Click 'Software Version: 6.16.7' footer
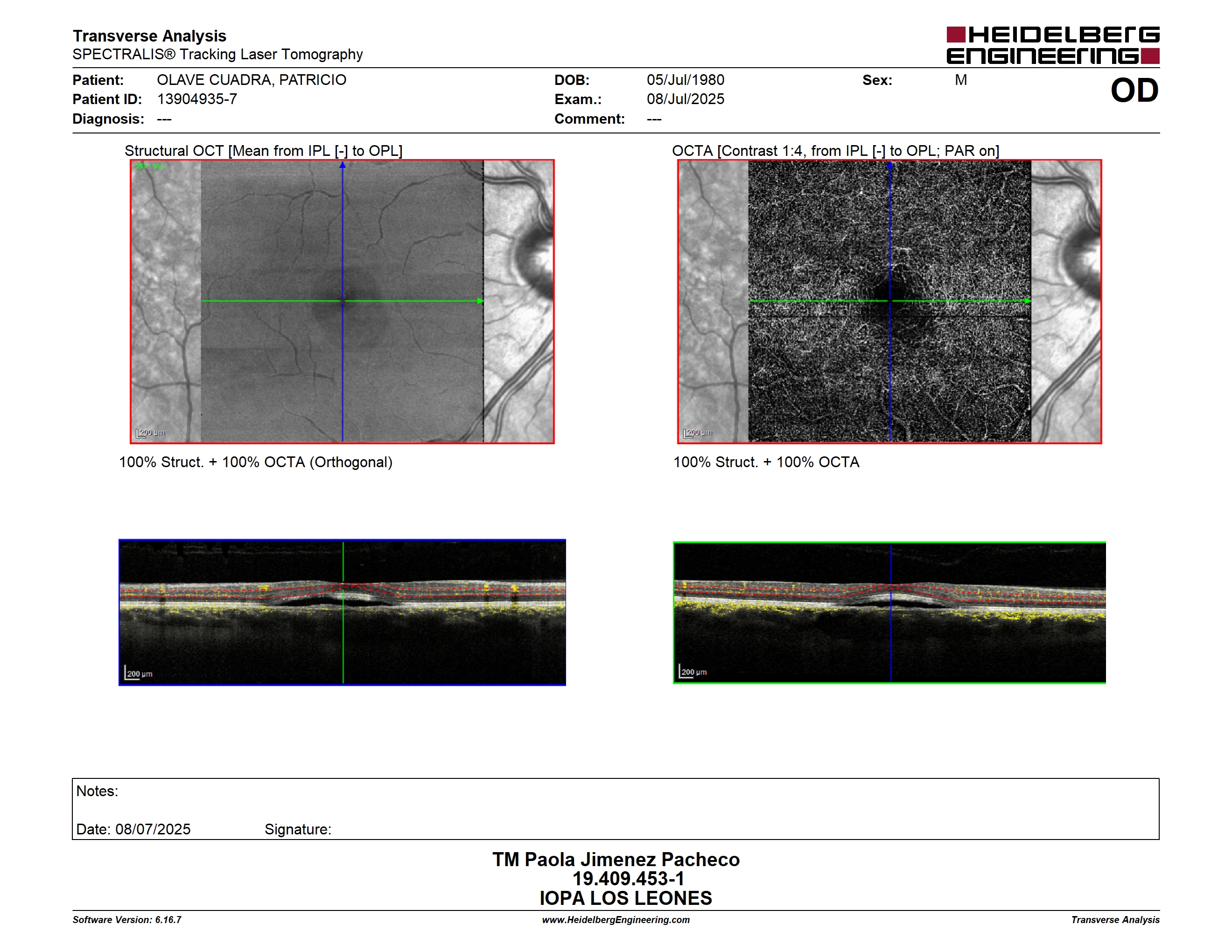The height and width of the screenshot is (952, 1232). click(x=127, y=920)
